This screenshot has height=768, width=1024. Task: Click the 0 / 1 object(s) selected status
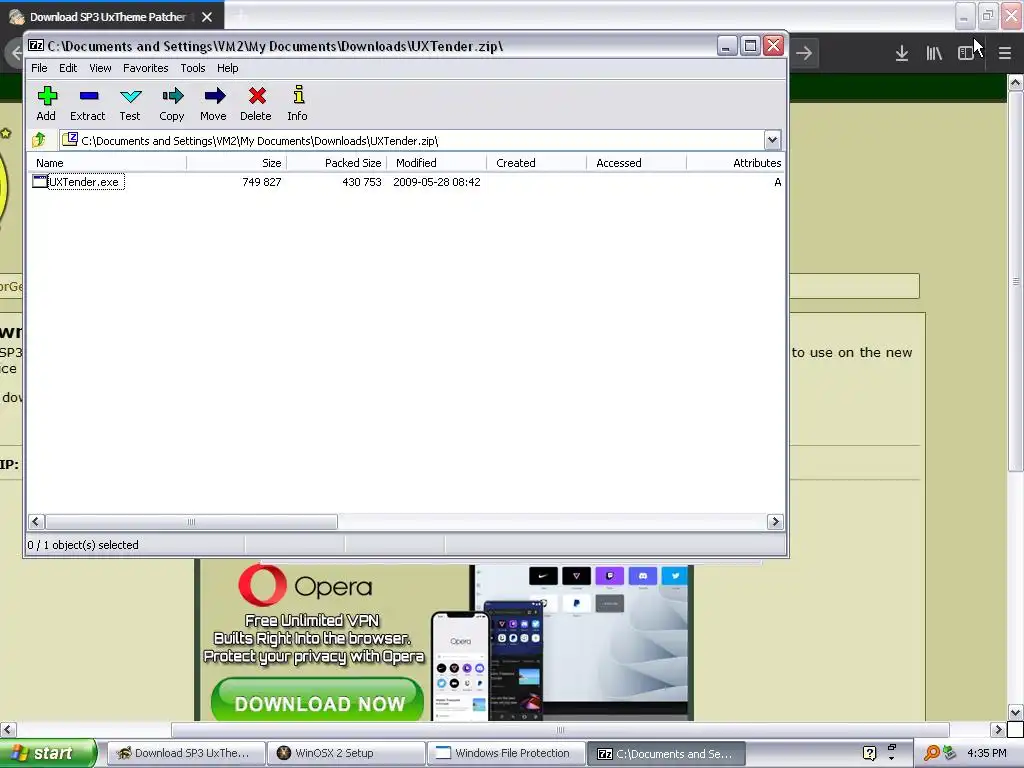(83, 545)
